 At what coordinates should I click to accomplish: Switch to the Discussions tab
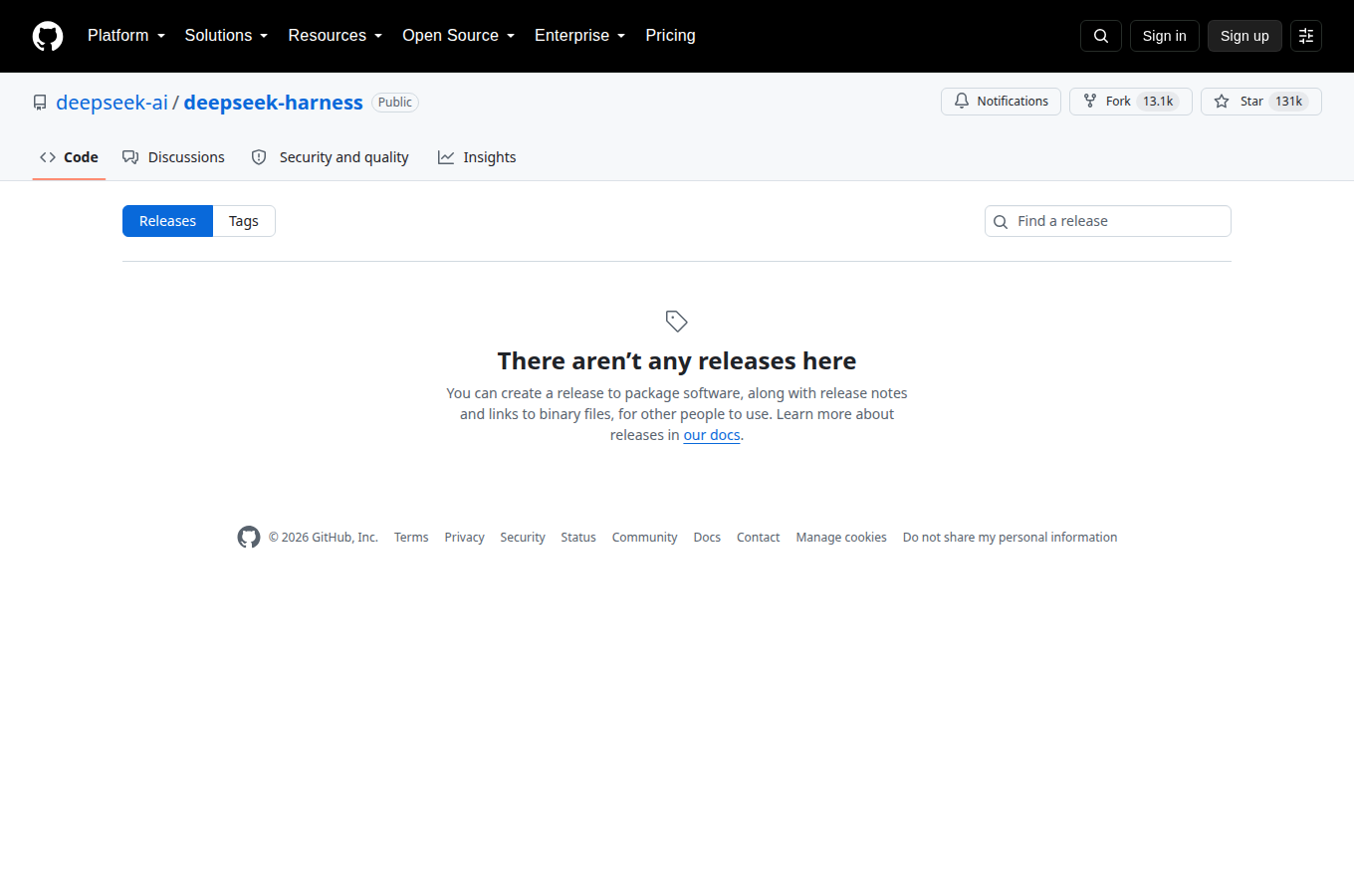pos(173,157)
